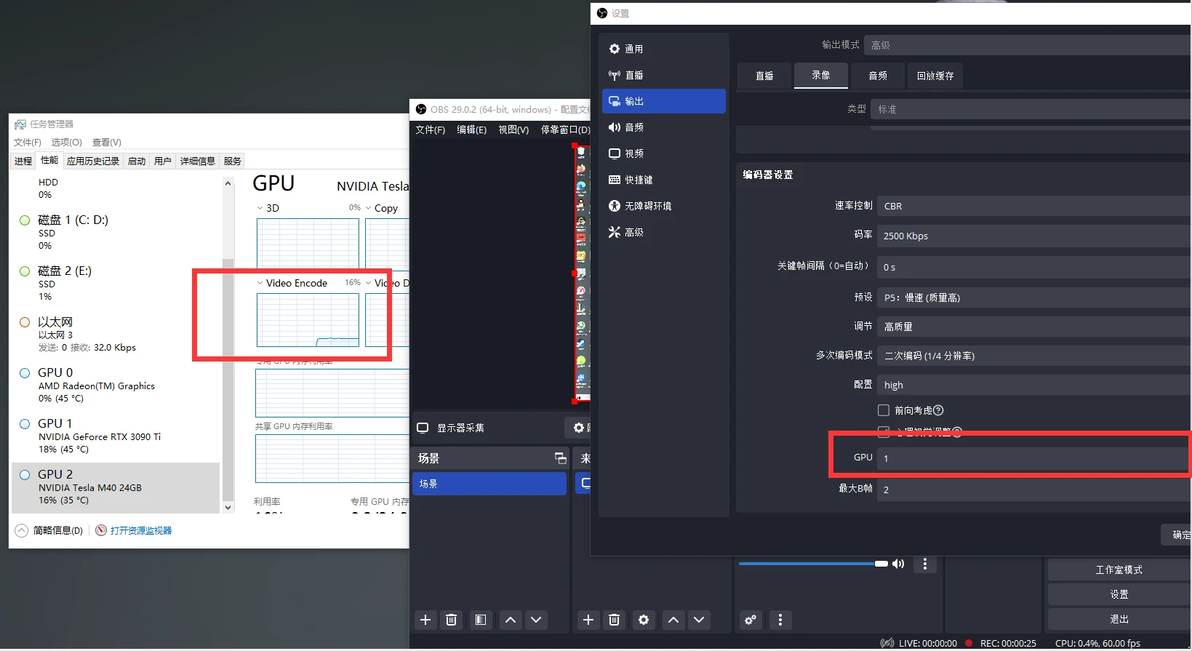This screenshot has width=1192, height=651.
Task: Enable the 前向考虑 checkbox
Action: pos(883,411)
